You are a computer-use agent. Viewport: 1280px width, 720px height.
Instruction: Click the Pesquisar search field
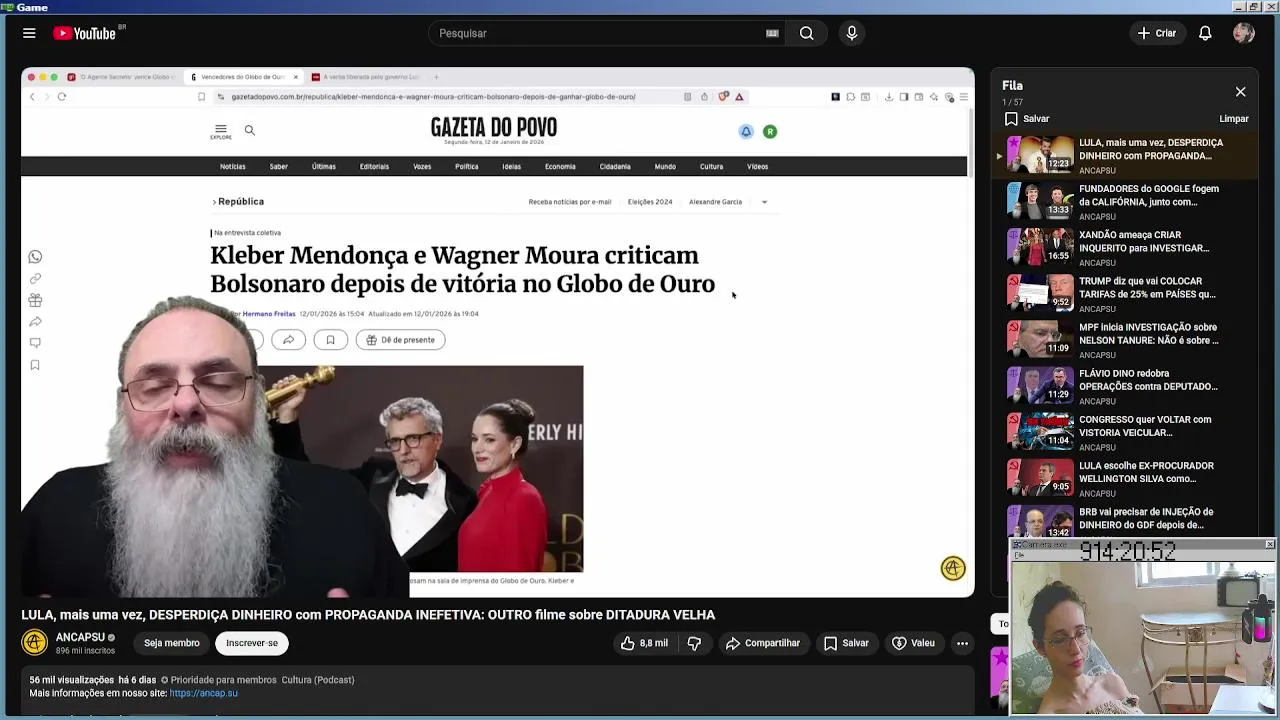click(595, 33)
